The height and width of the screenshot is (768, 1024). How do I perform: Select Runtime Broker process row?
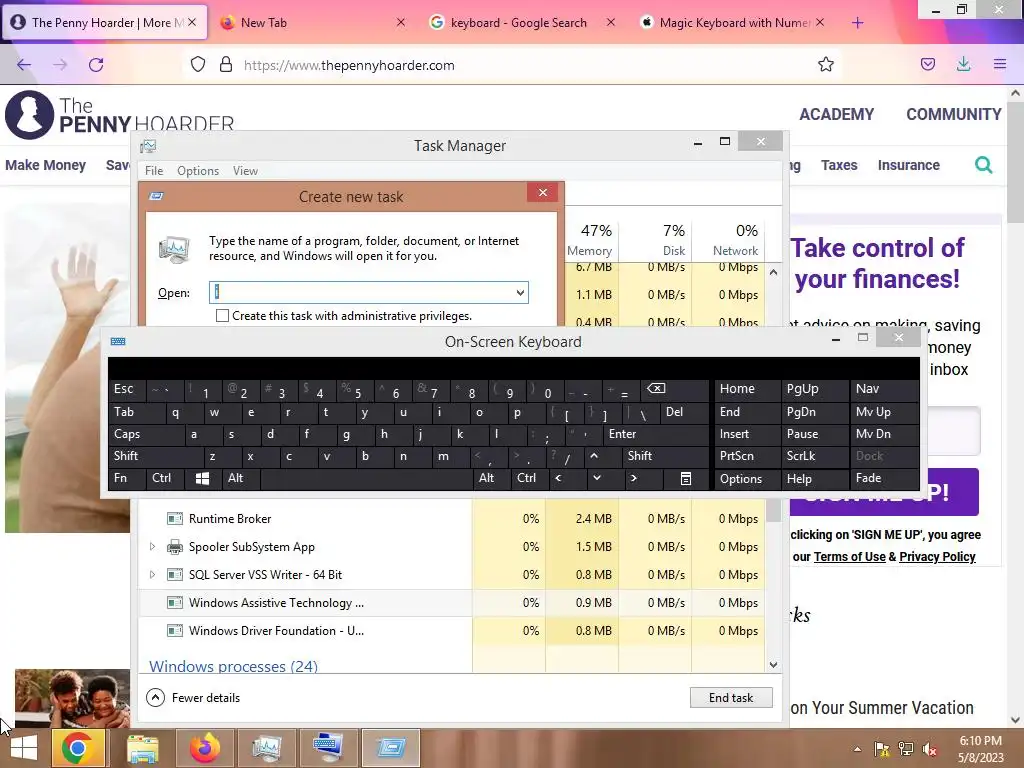click(451, 519)
